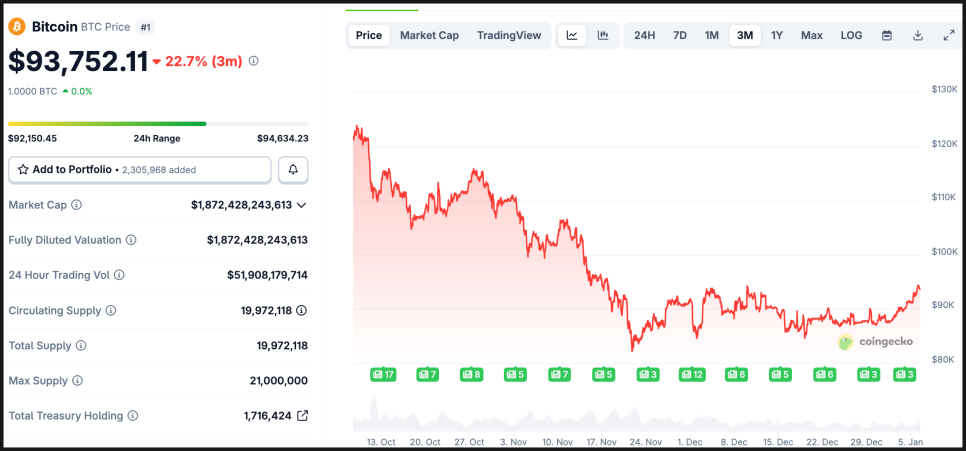Click Add to Portfolio button

click(x=140, y=170)
